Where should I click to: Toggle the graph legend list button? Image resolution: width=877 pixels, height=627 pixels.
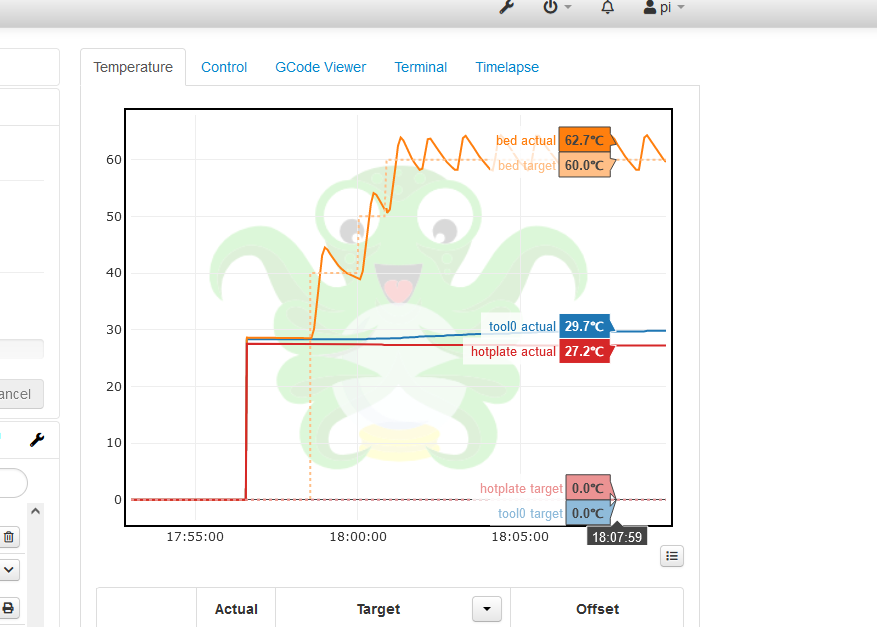click(672, 556)
